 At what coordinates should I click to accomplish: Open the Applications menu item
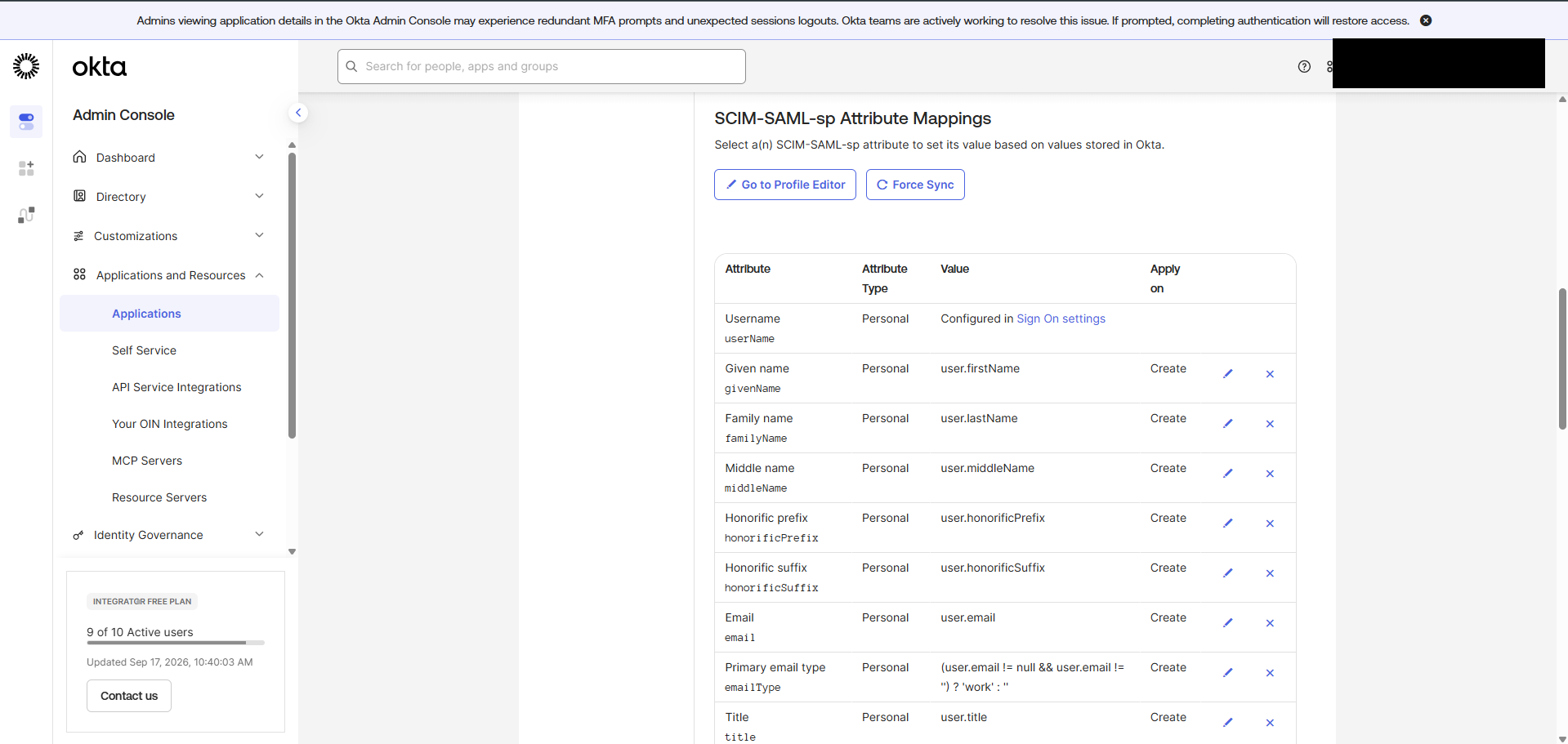coord(169,314)
